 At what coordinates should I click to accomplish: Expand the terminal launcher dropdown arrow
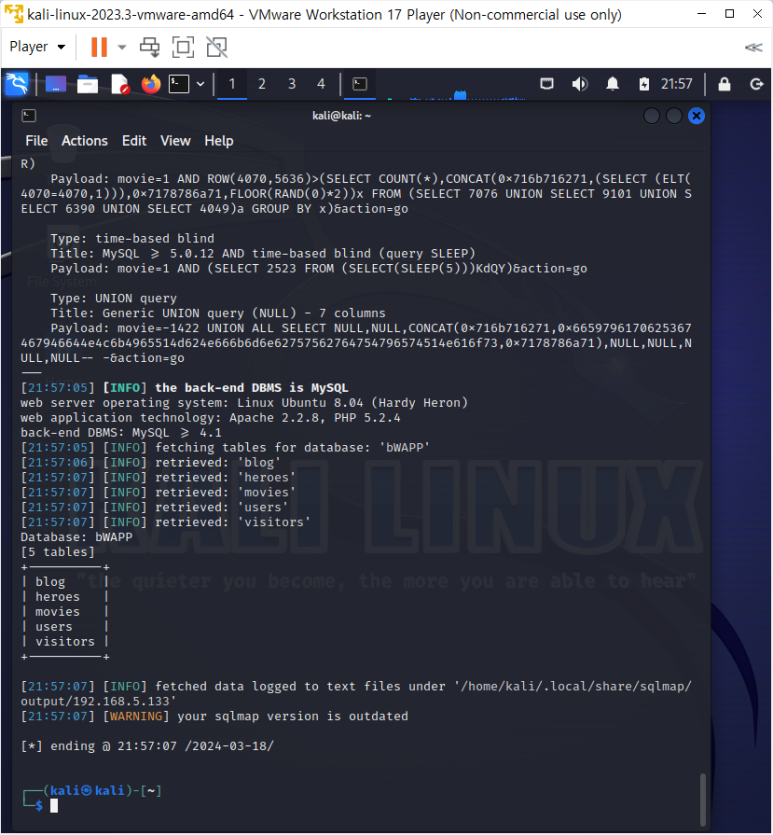pos(201,84)
